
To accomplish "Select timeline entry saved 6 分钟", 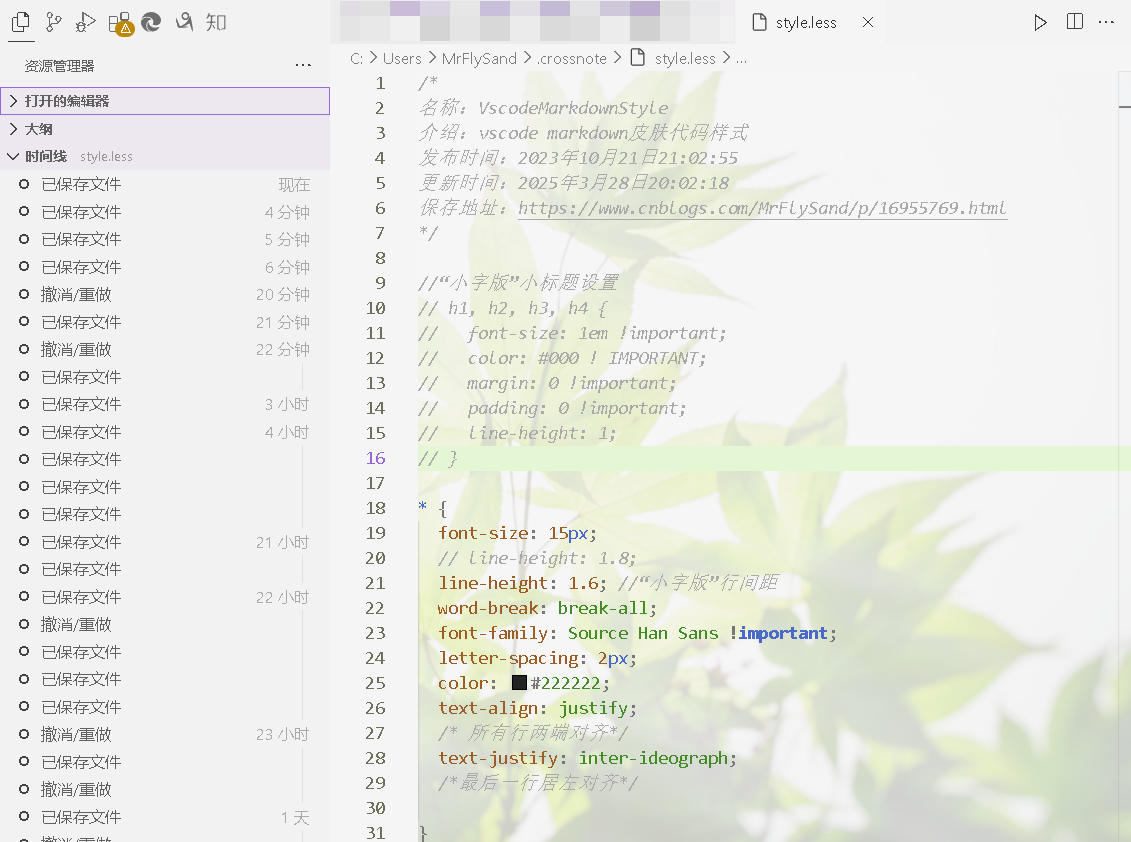I will click(x=165, y=267).
